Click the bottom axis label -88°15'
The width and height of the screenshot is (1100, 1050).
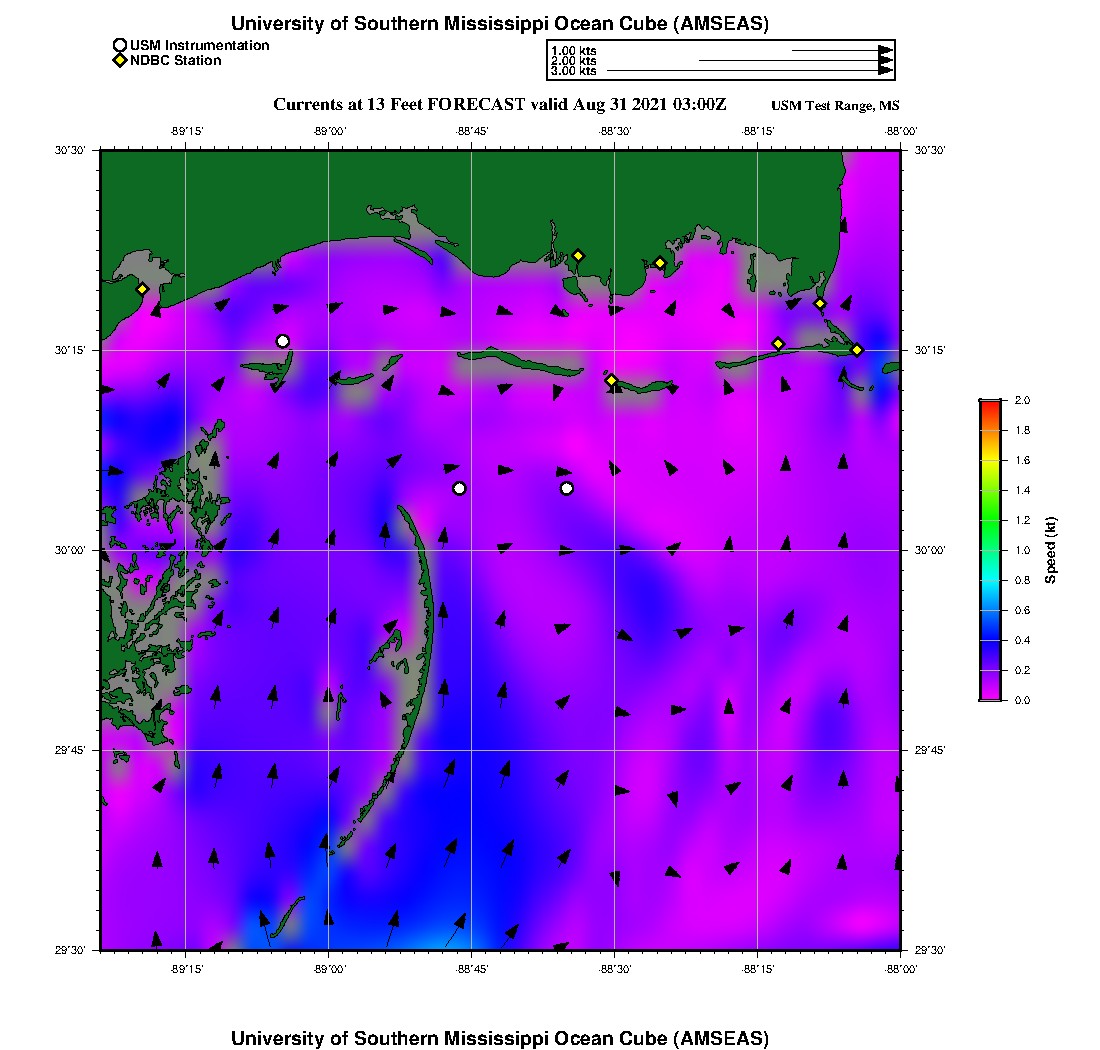coord(758,969)
